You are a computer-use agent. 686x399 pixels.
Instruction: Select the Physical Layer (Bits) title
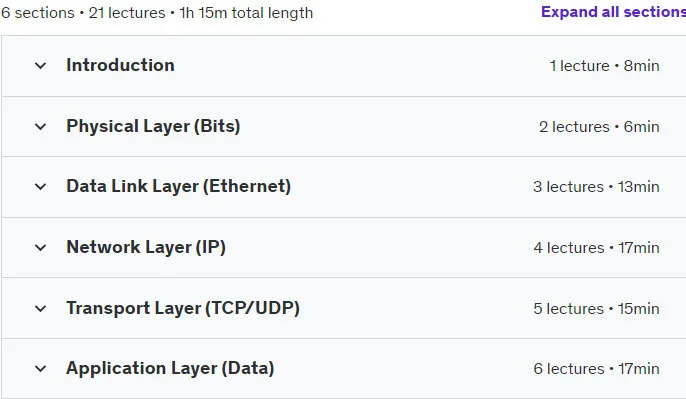153,126
